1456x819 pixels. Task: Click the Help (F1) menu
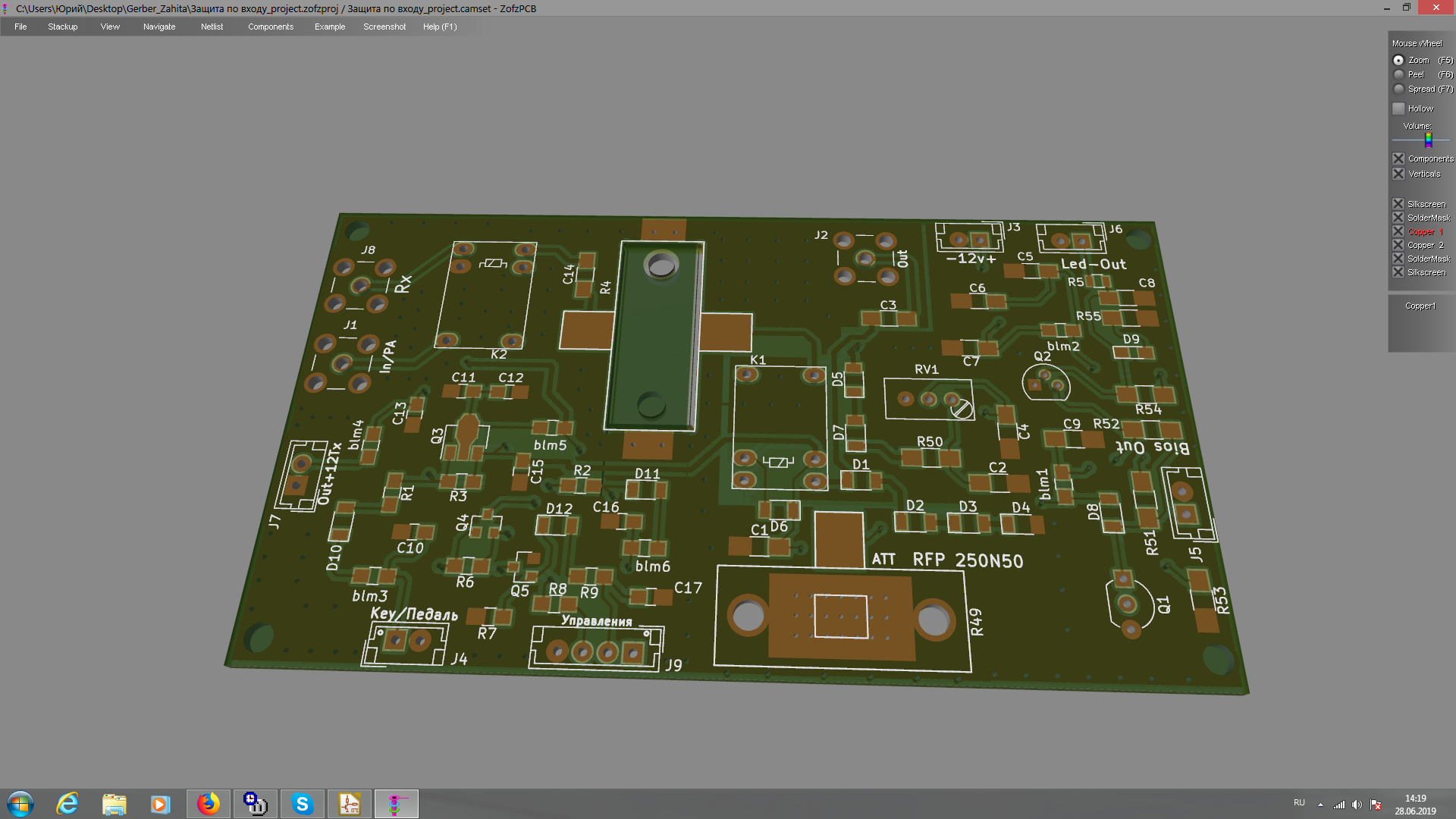439,27
